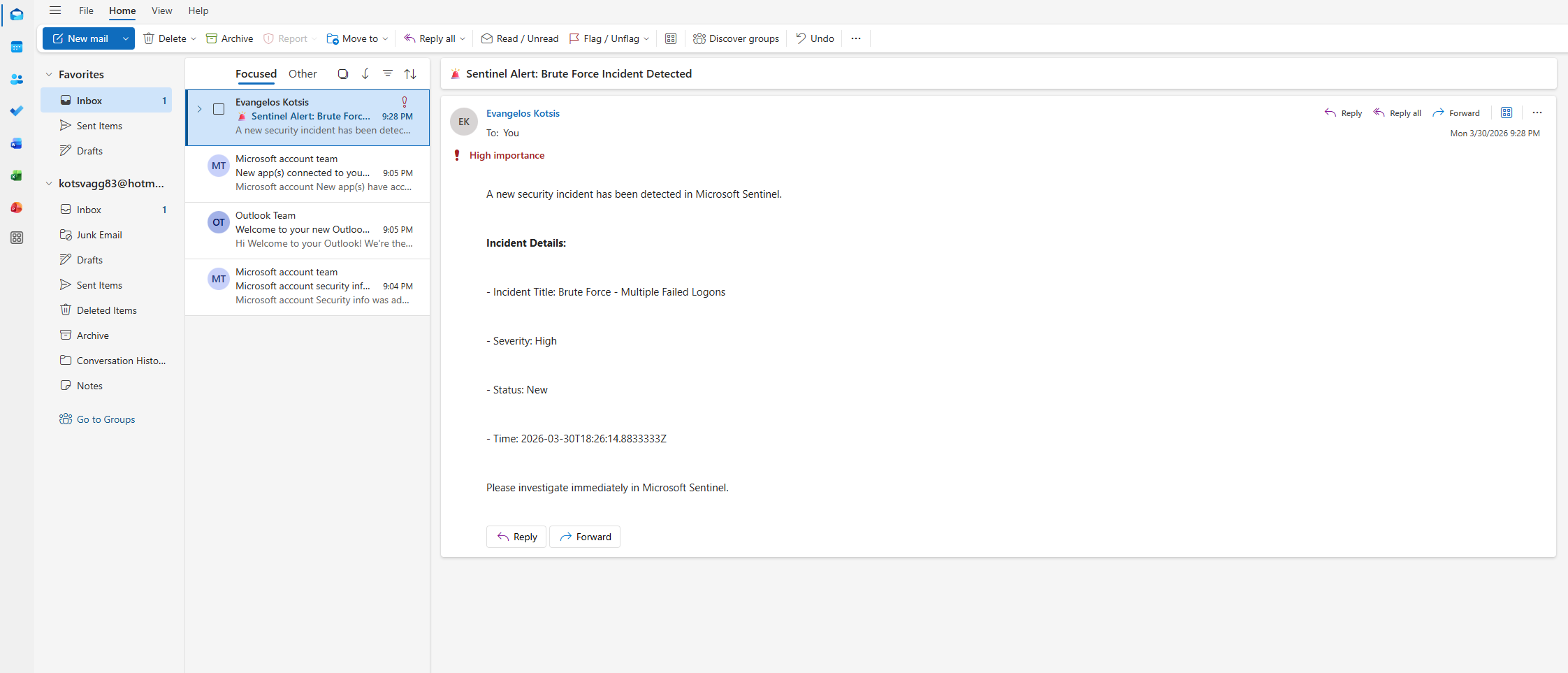1568x673 pixels.
Task: Launch PowerPoint from the app rail
Action: [17, 208]
